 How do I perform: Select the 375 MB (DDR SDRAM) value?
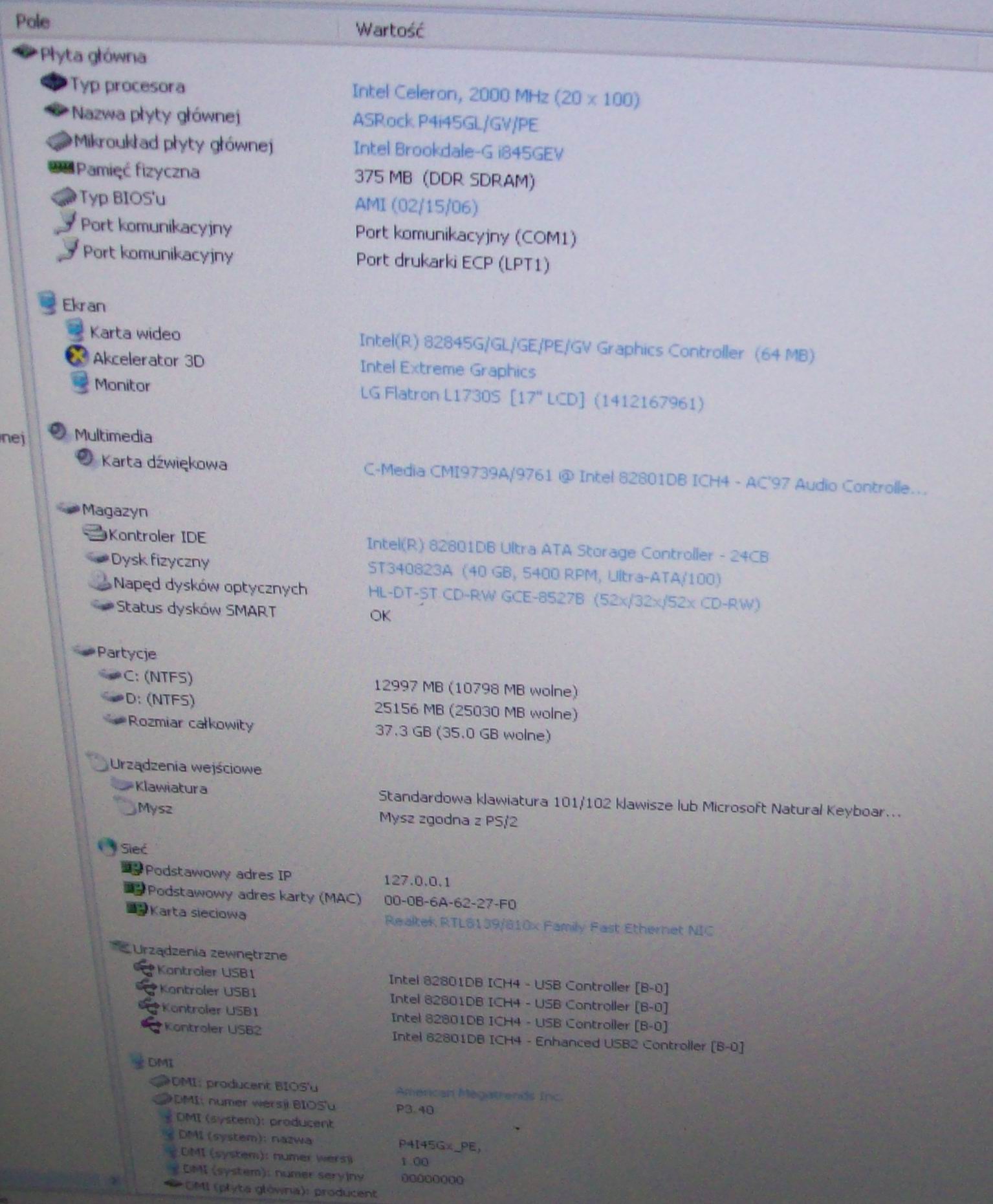tap(444, 178)
